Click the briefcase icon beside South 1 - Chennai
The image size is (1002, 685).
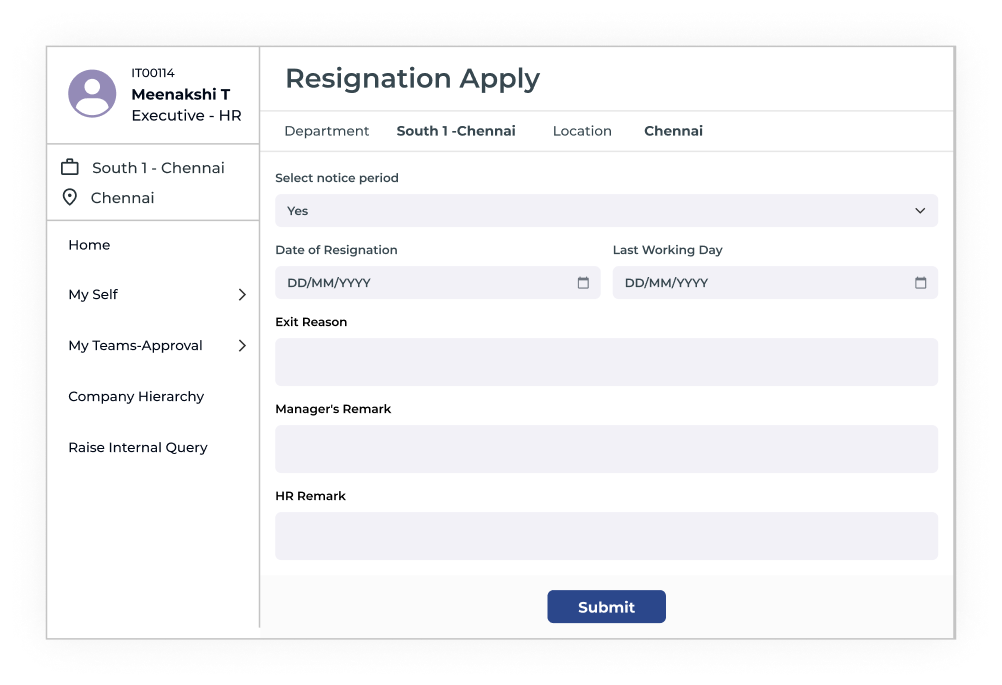[x=70, y=167]
